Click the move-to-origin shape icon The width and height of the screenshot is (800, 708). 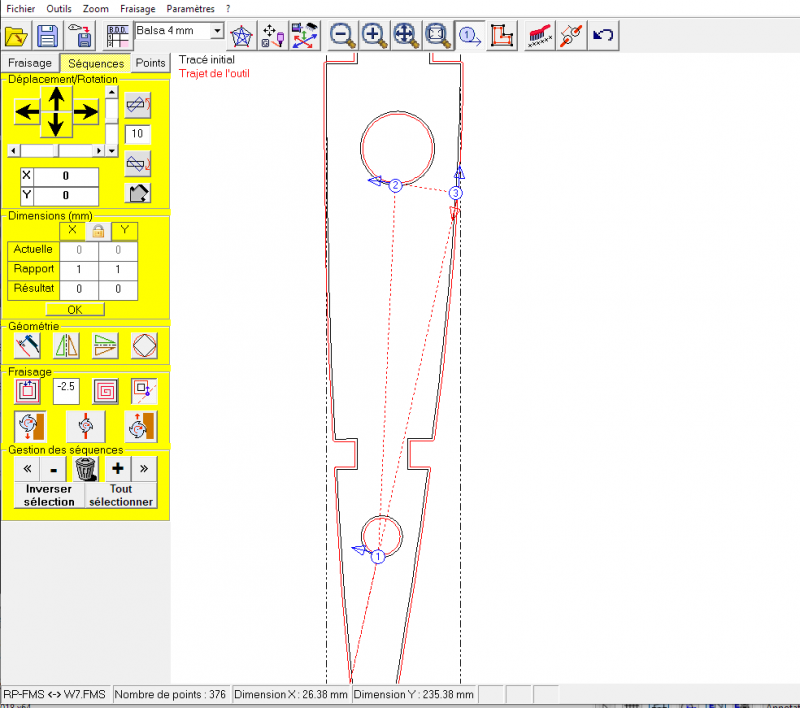pyautogui.click(x=138, y=193)
